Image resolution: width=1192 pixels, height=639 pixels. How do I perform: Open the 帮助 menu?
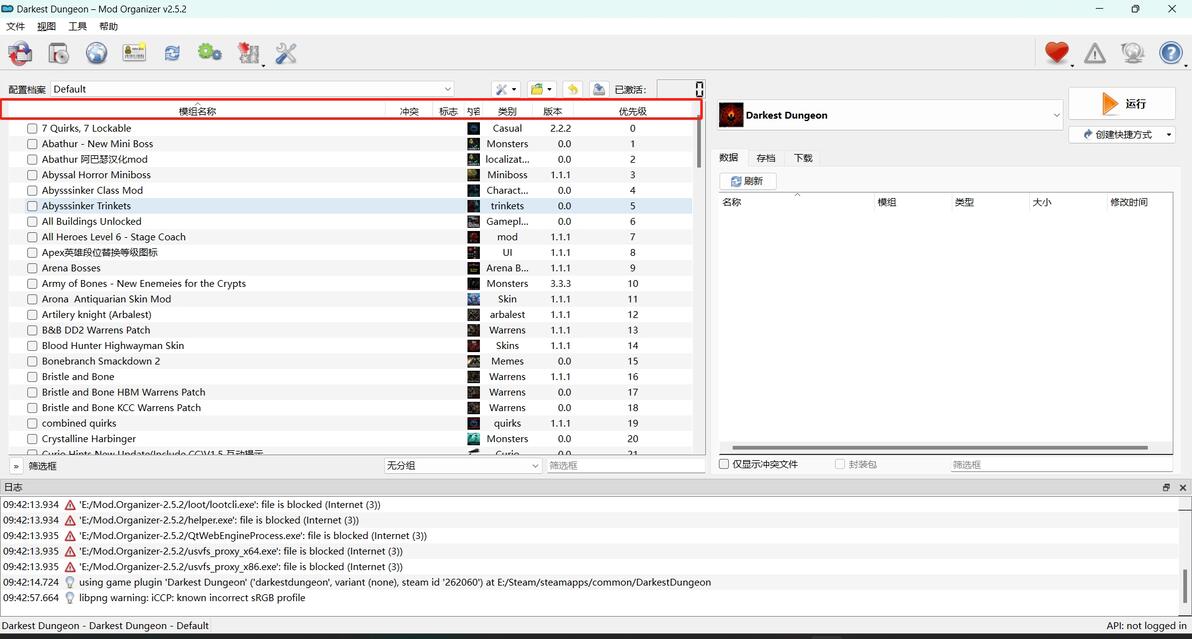click(x=109, y=27)
